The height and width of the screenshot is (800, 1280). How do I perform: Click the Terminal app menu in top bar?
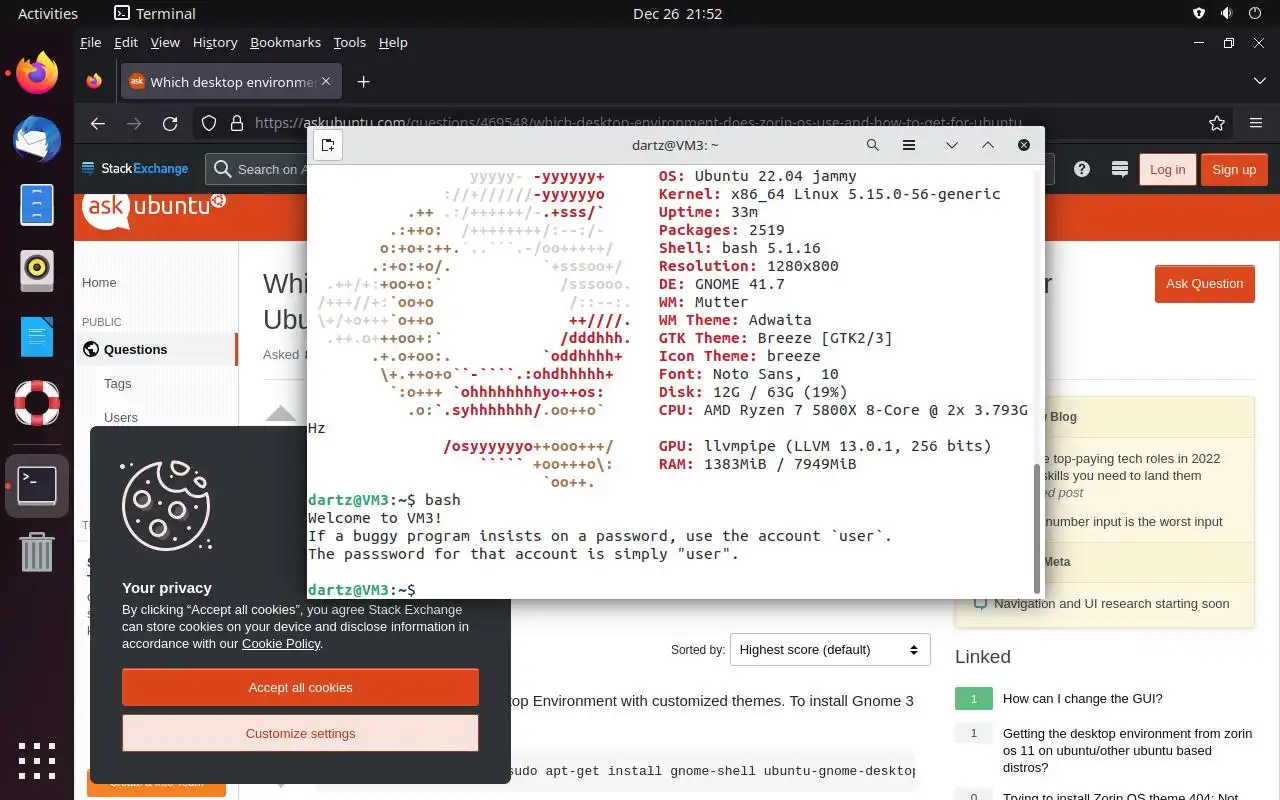tap(155, 14)
